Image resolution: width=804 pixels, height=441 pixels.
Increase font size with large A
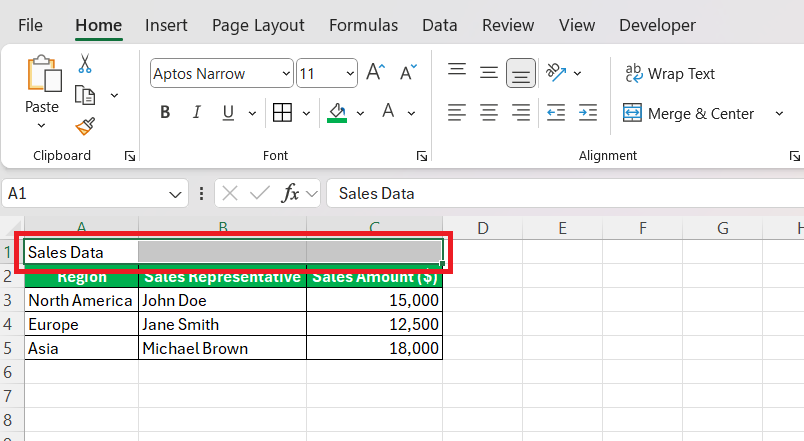375,72
